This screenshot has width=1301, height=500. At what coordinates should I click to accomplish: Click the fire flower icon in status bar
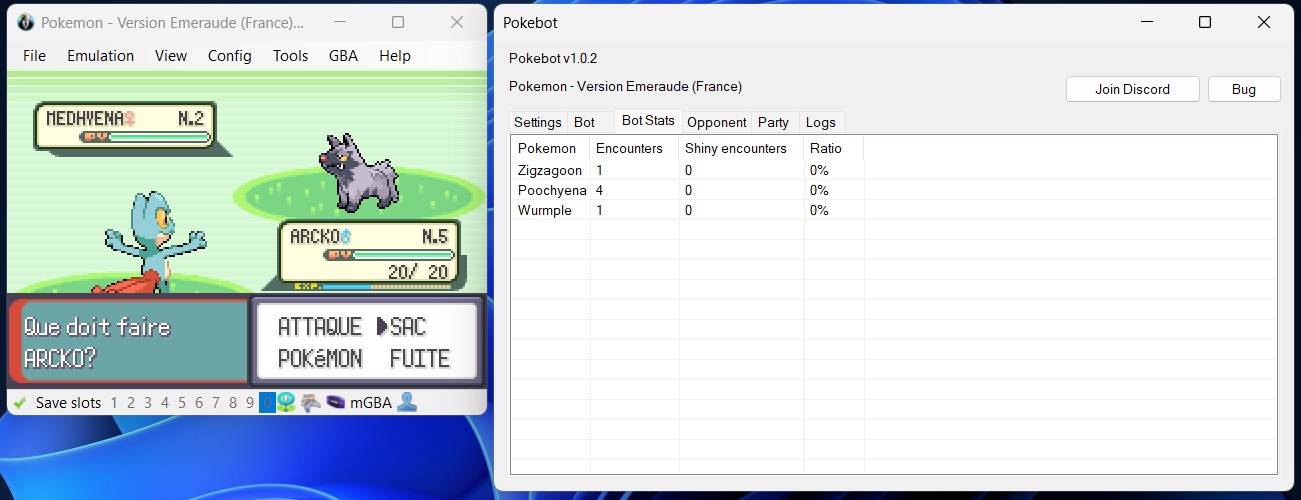coord(286,403)
